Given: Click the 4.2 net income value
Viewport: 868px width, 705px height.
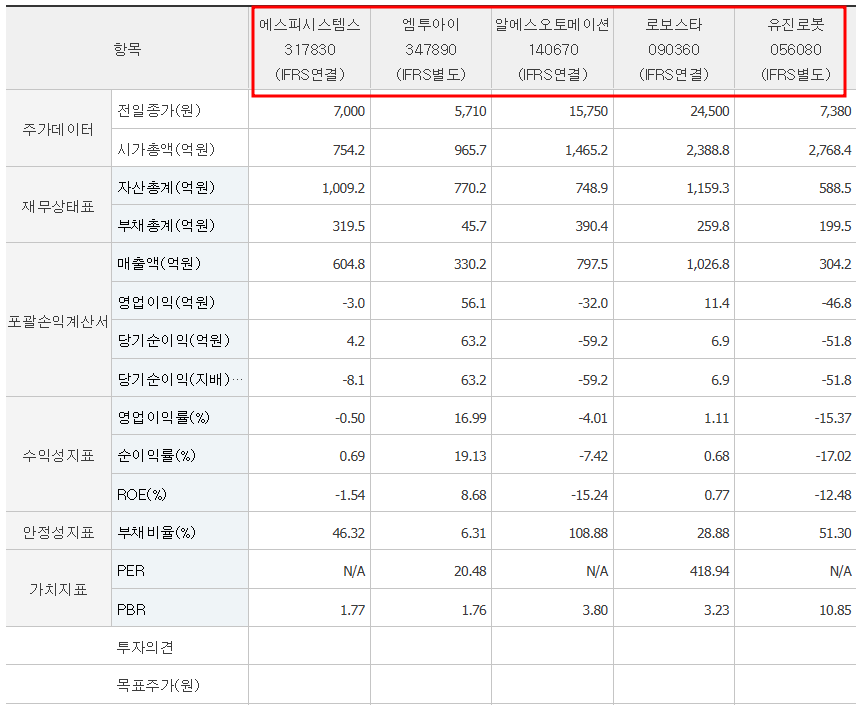Looking at the screenshot, I should coord(356,341).
